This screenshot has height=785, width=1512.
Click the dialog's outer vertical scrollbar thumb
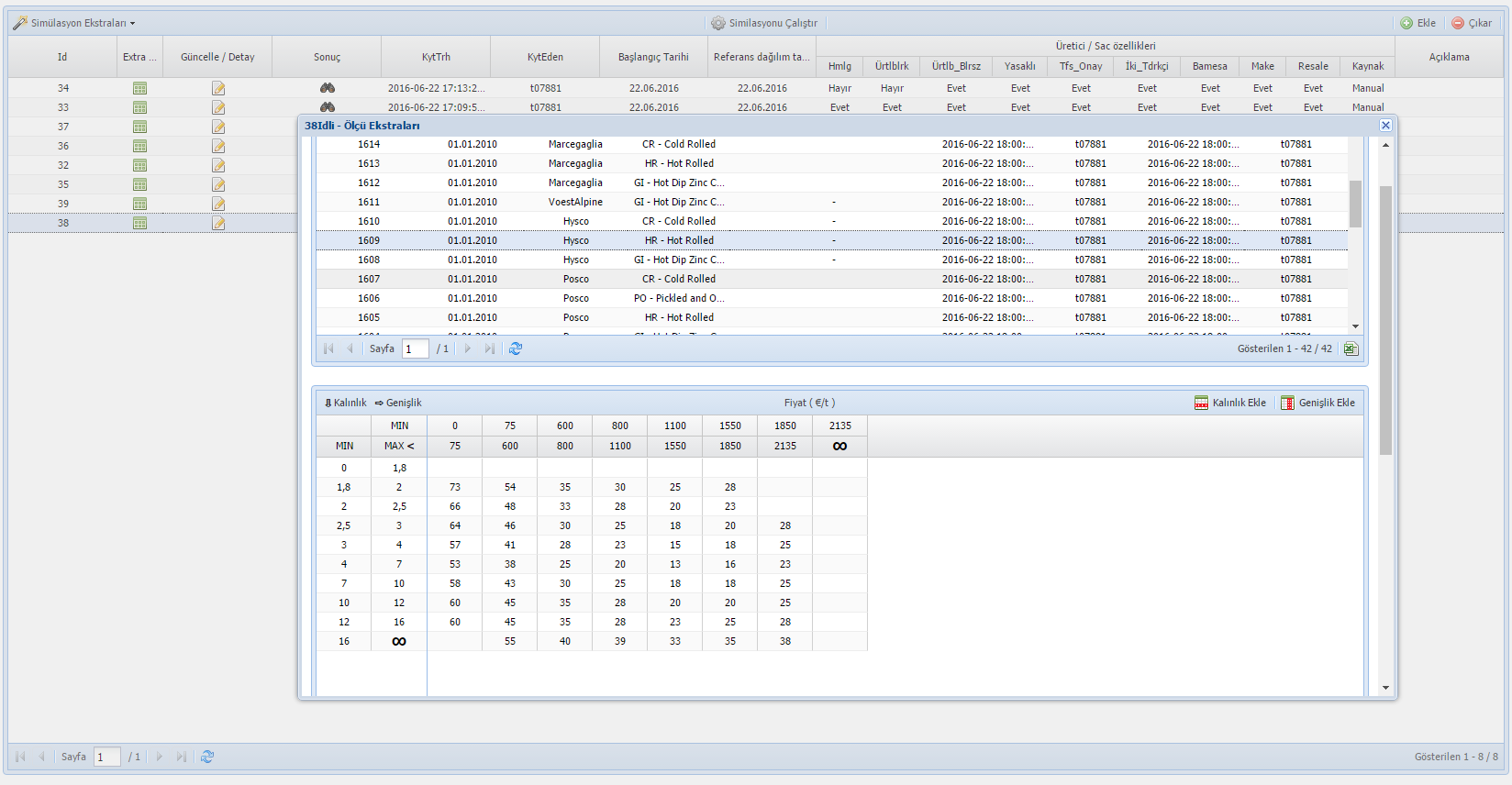1385,320
